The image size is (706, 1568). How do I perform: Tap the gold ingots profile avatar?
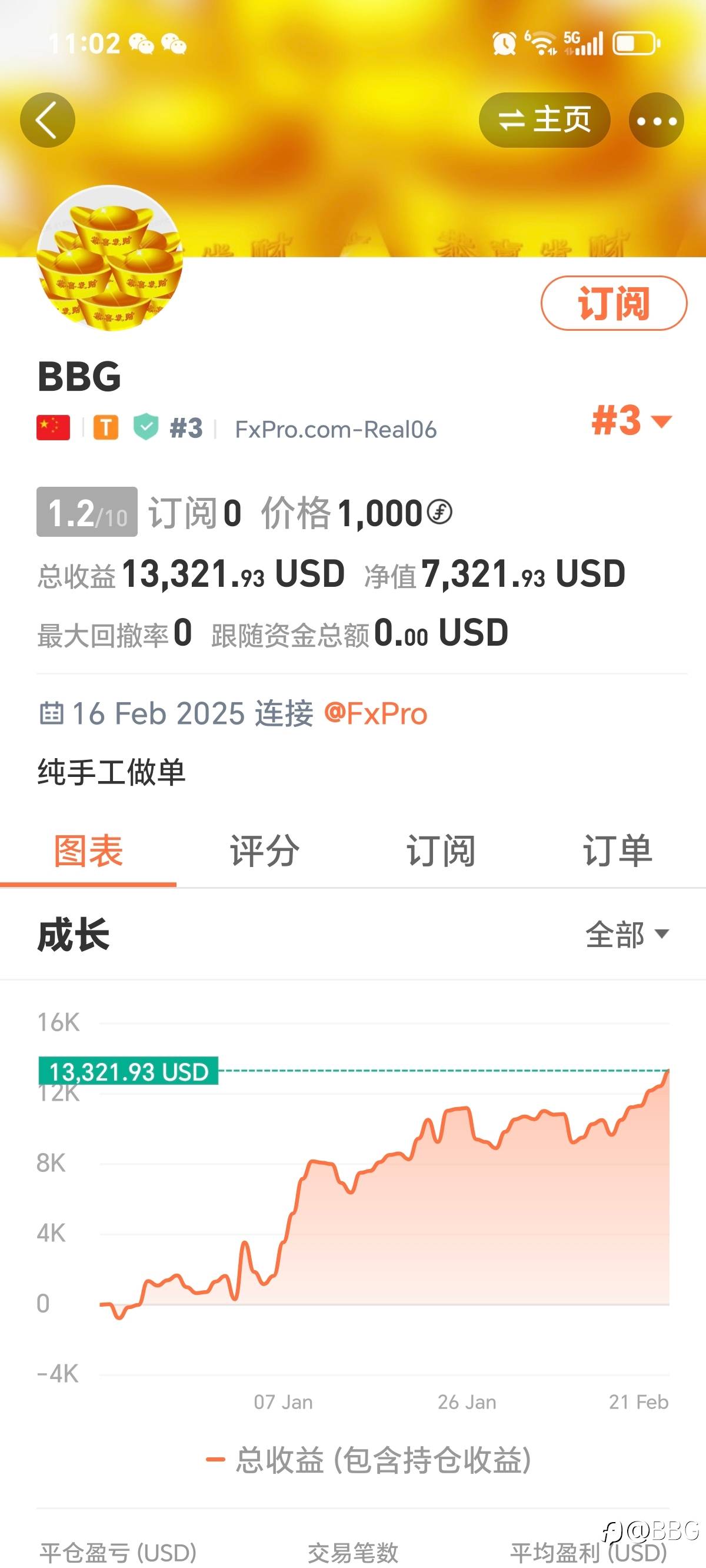pyautogui.click(x=109, y=258)
